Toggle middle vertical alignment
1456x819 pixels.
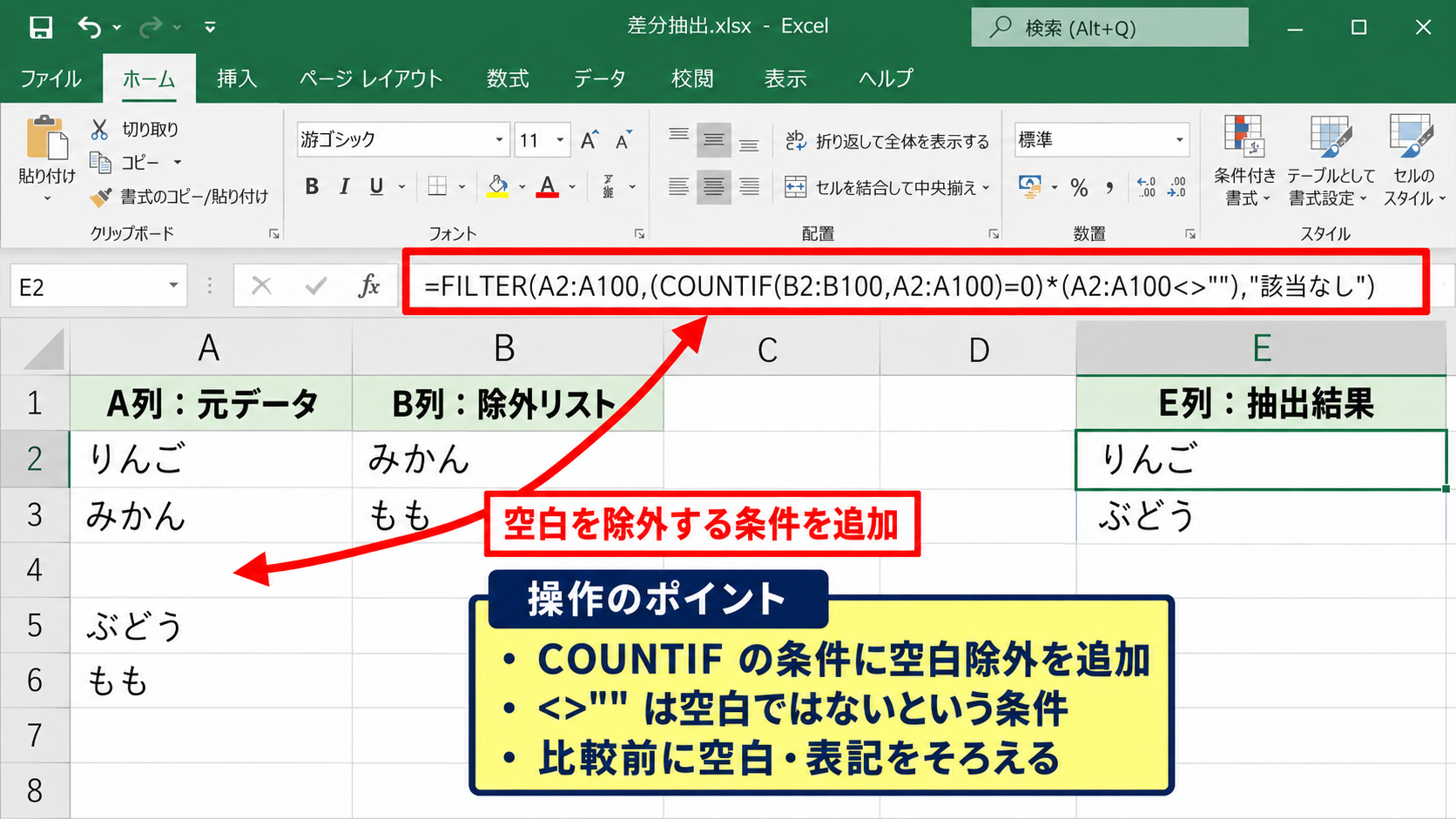point(713,139)
